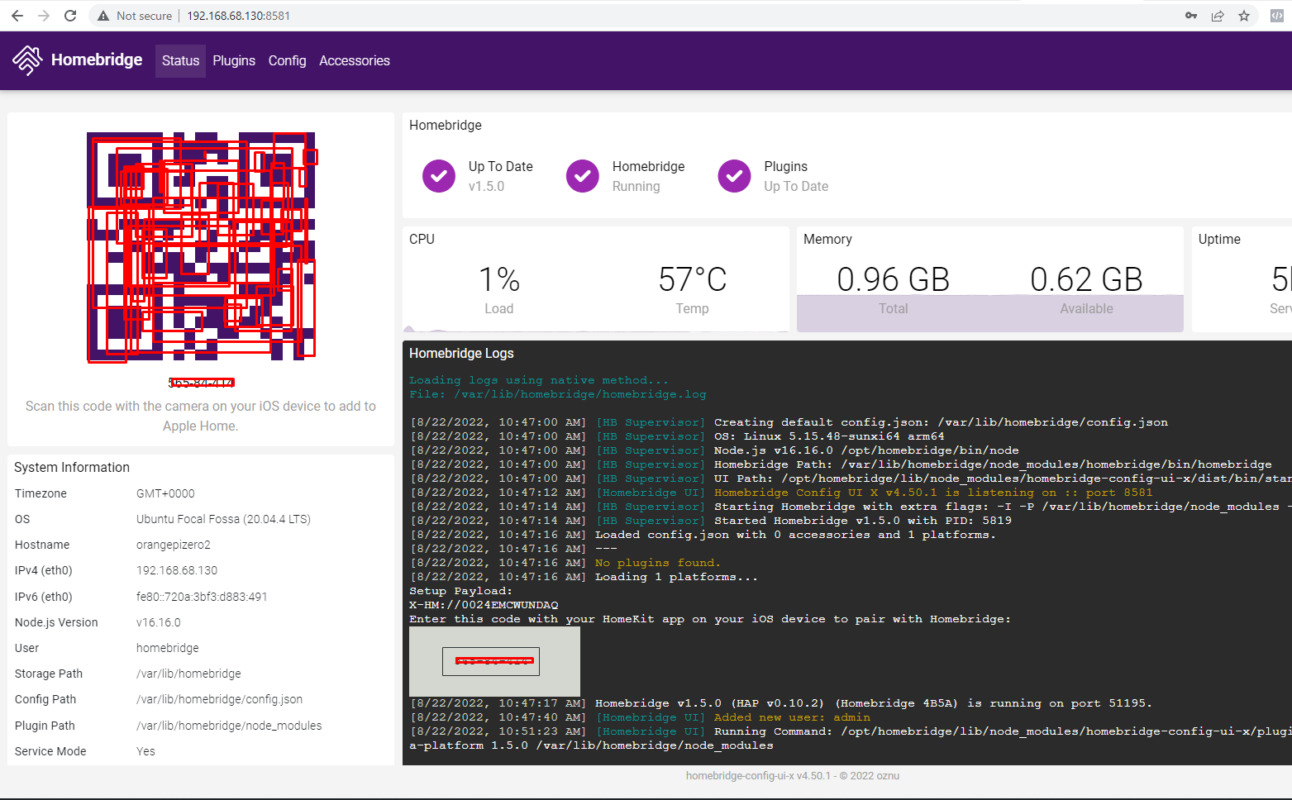Viewport: 1292px width, 800px height.
Task: Select the Storage Path value /var/lib/homebridge
Action: click(189, 674)
